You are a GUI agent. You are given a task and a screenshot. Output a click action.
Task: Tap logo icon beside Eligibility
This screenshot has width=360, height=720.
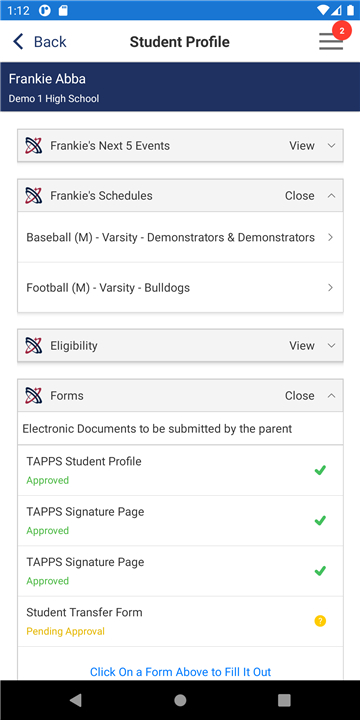tap(34, 345)
